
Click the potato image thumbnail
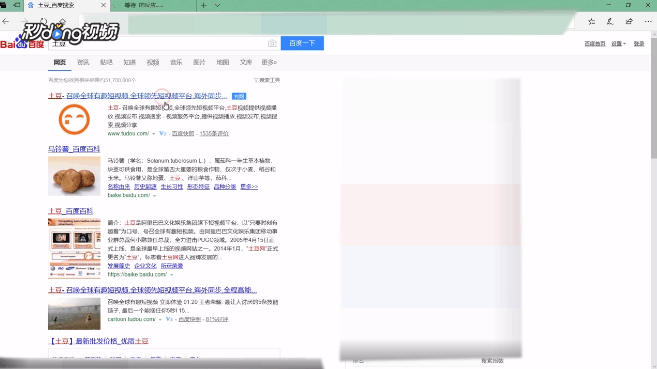point(74,176)
